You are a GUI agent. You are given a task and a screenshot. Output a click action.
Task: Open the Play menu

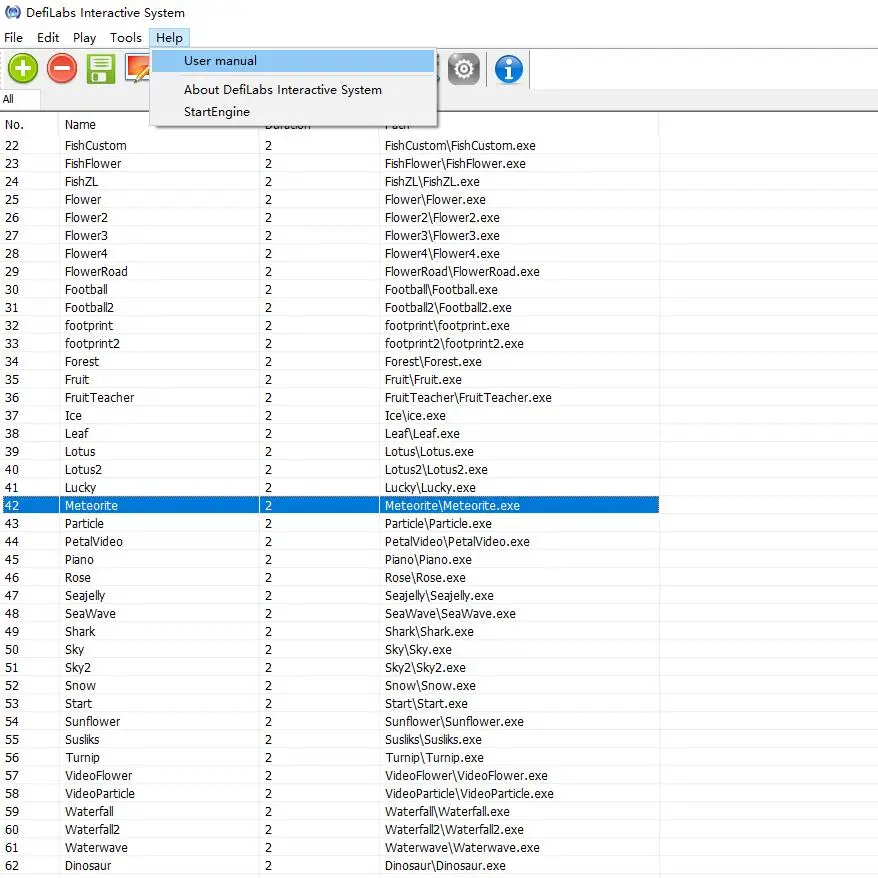click(x=85, y=38)
